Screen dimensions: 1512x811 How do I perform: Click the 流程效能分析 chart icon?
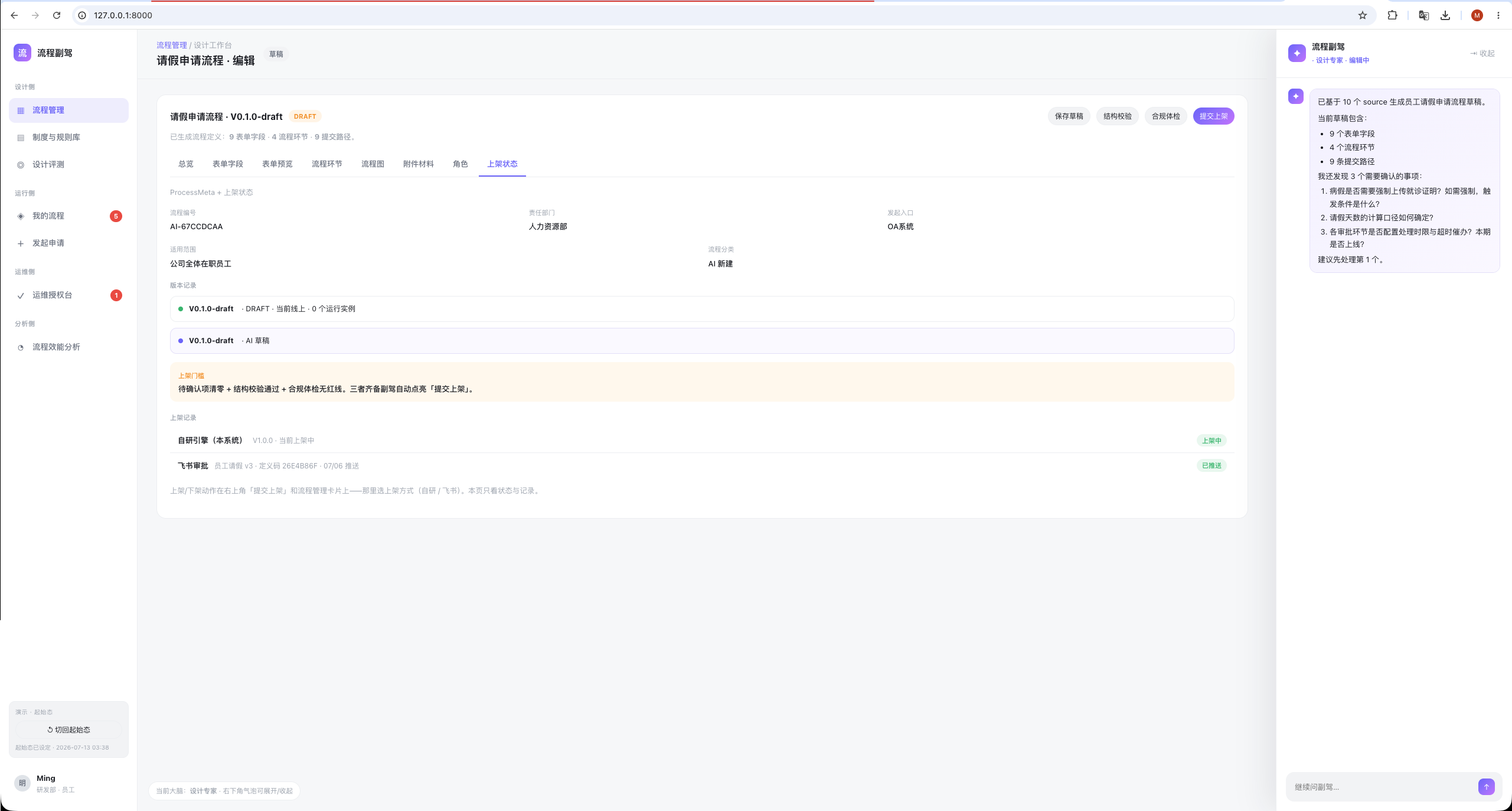(21, 347)
